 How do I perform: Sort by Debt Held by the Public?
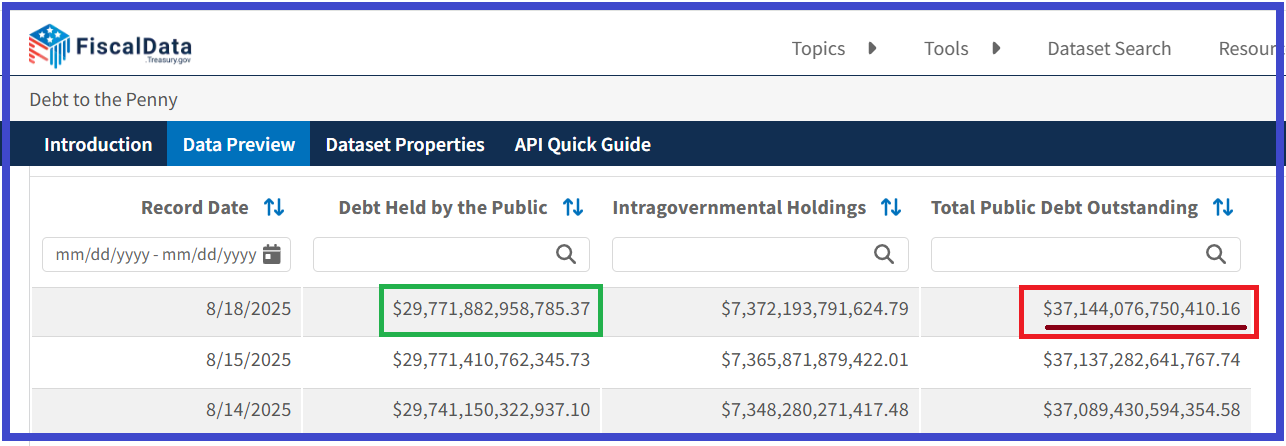tap(573, 207)
